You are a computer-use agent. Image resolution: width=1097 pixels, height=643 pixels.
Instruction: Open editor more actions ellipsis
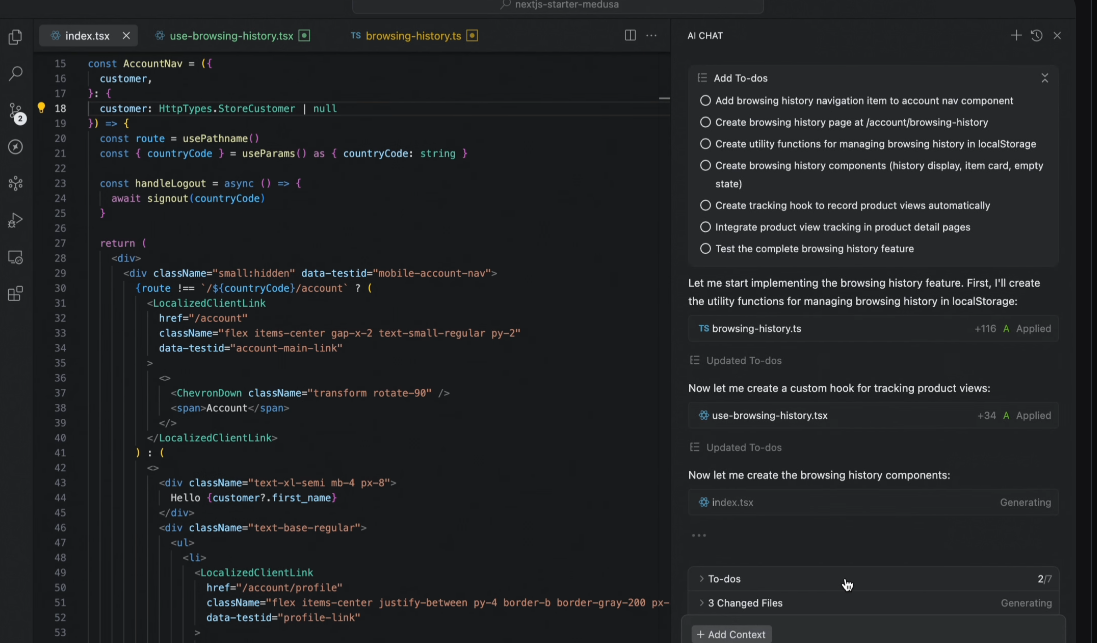tap(651, 35)
